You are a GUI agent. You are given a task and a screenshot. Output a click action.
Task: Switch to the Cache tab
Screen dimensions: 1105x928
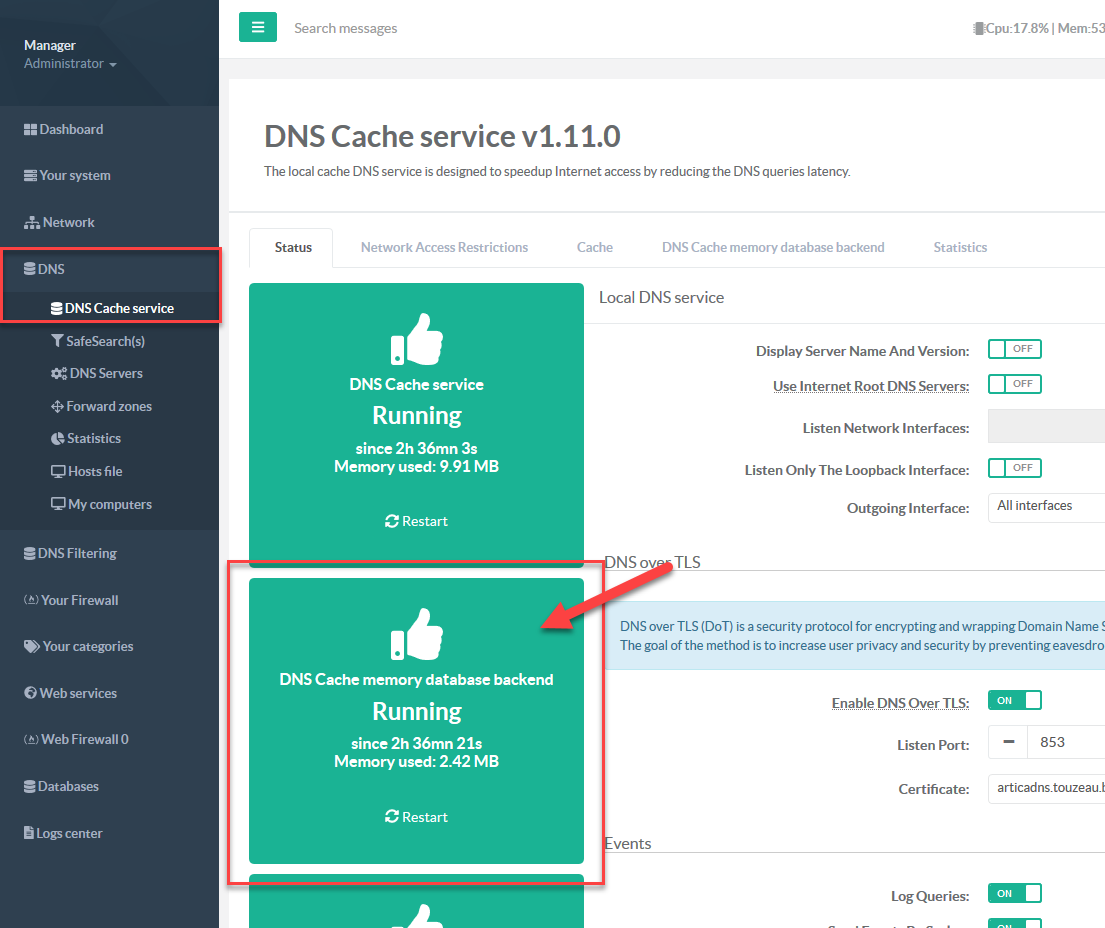[594, 247]
